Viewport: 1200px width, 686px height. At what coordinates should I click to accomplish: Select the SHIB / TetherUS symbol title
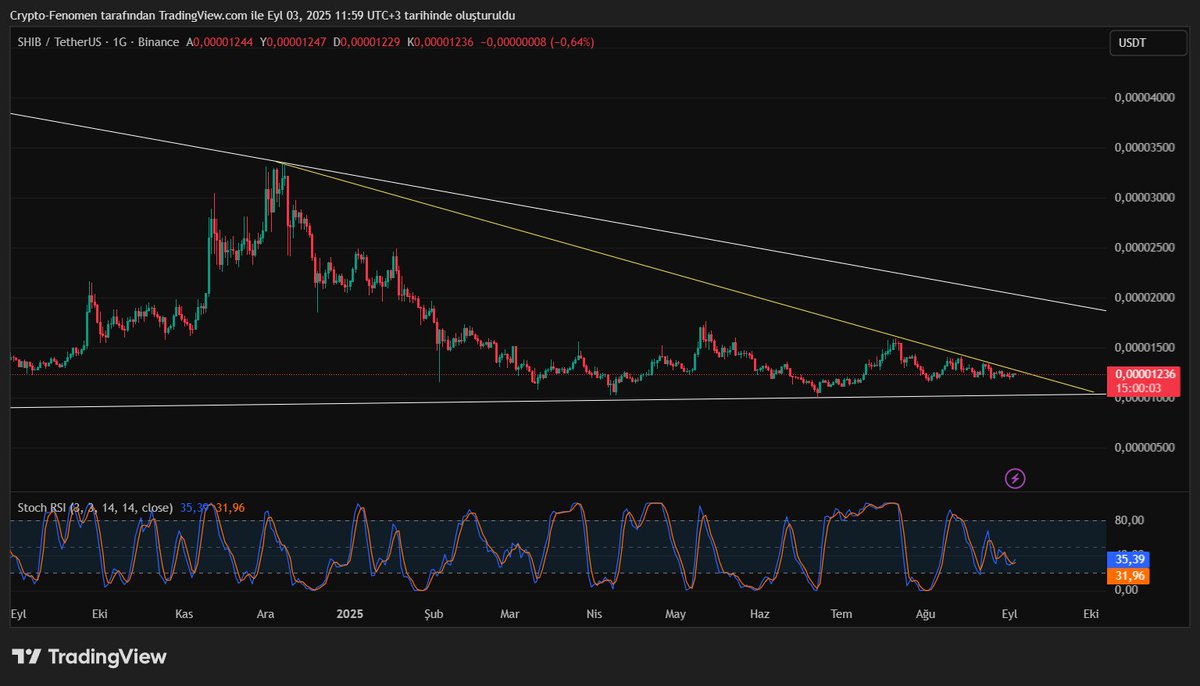click(x=58, y=42)
